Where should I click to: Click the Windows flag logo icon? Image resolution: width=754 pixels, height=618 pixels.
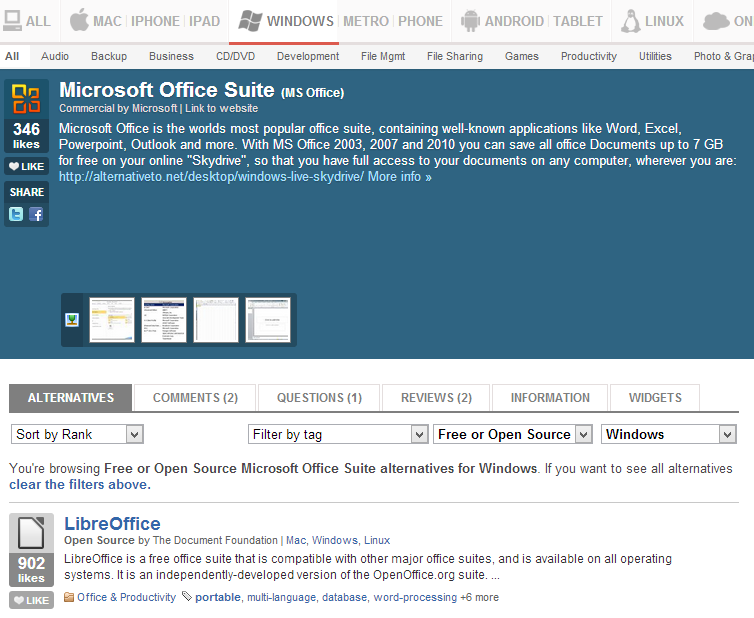pos(250,21)
